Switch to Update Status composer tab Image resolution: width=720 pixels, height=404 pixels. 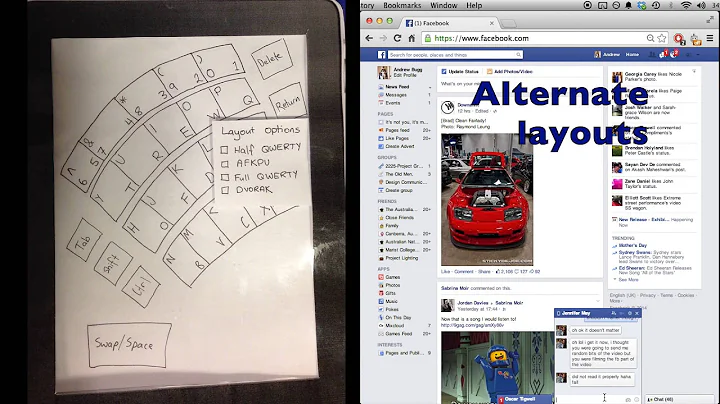coord(460,72)
